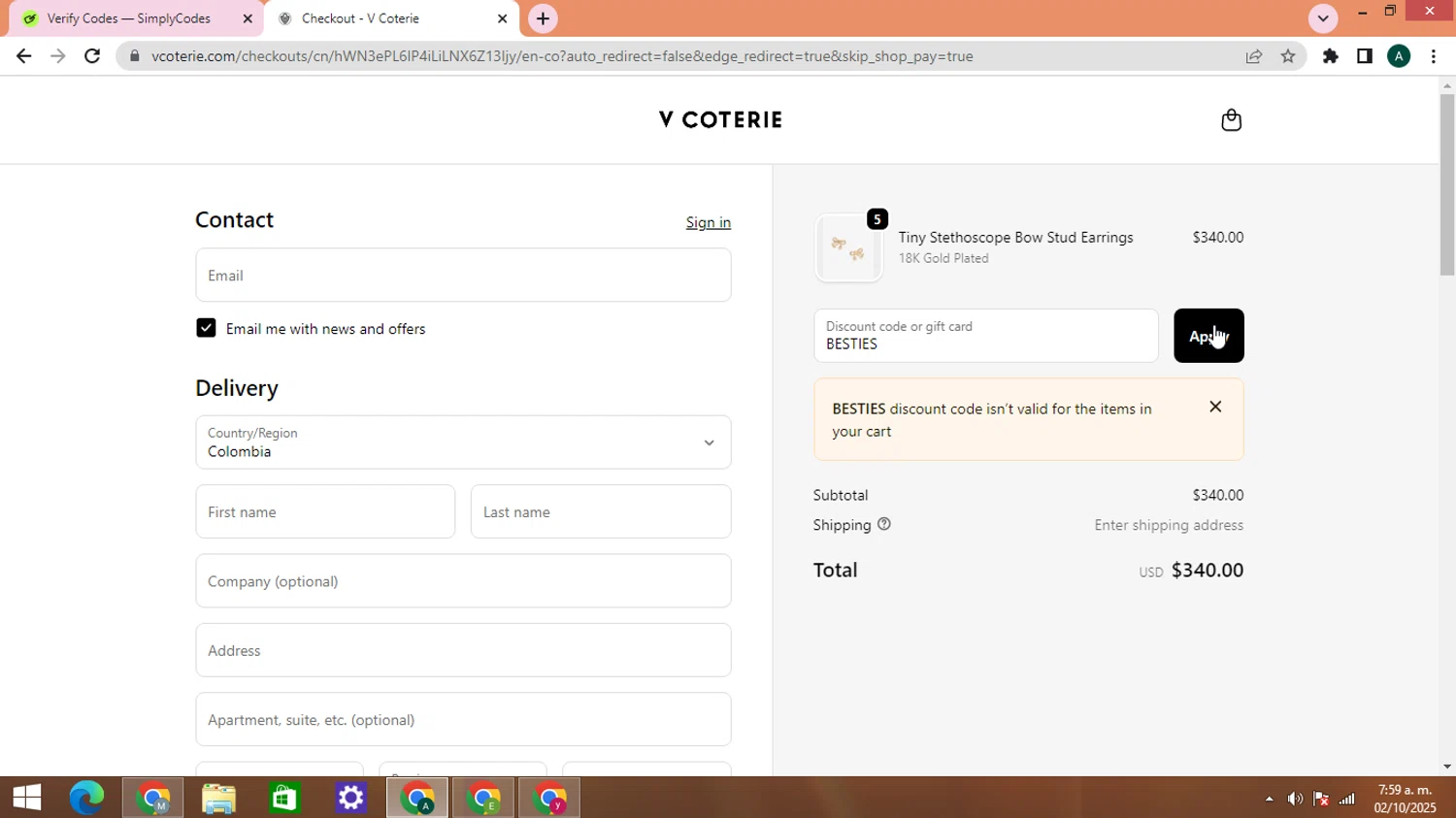Click the Sign in link
Viewport: 1456px width, 818px height.
pyautogui.click(x=709, y=222)
